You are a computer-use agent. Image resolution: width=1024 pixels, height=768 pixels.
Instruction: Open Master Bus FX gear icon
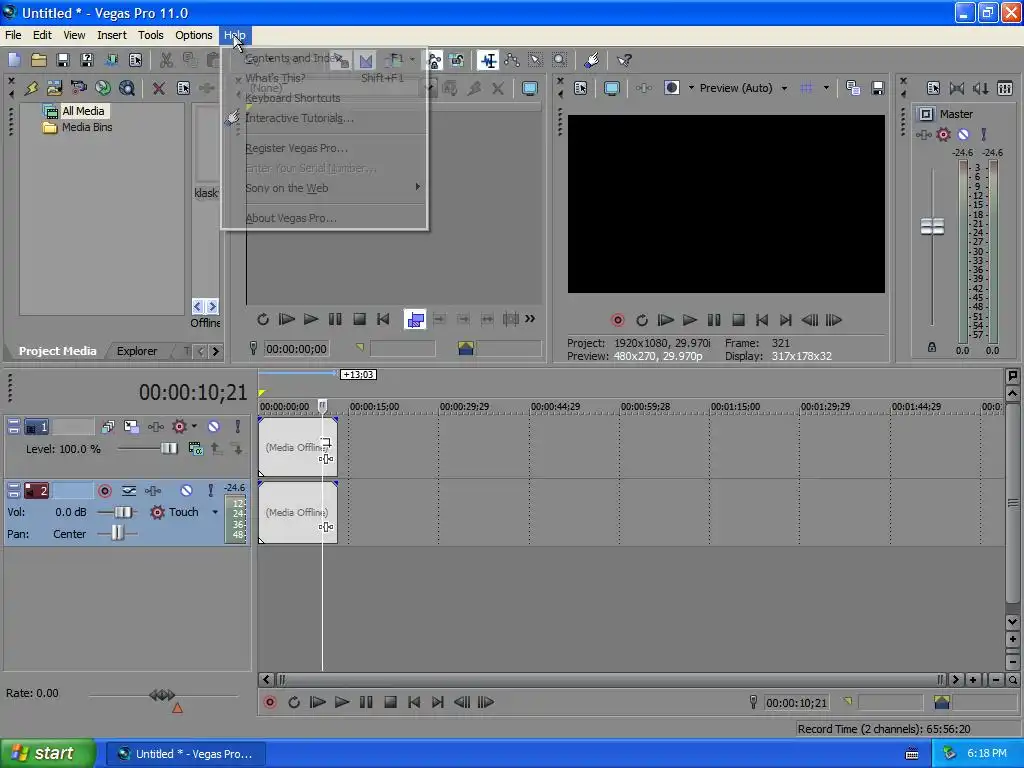click(943, 135)
